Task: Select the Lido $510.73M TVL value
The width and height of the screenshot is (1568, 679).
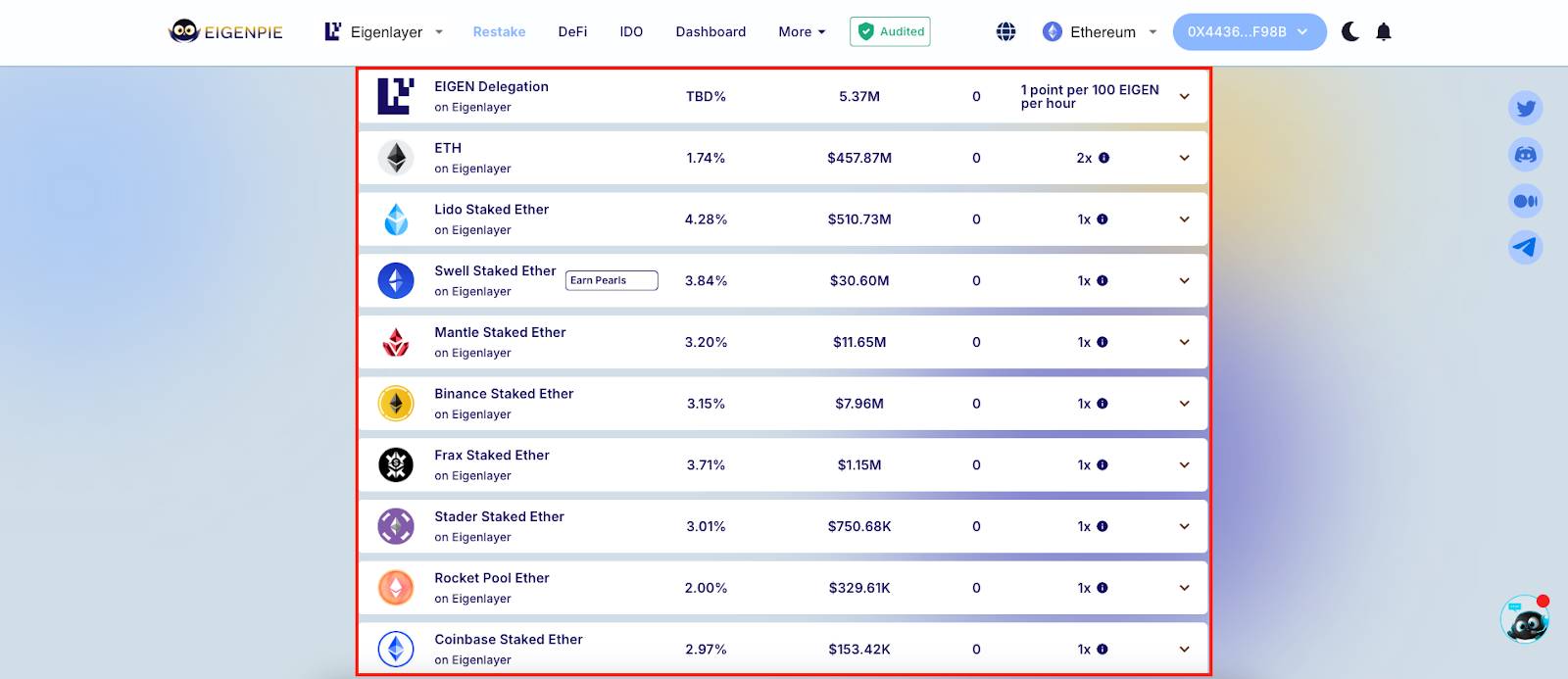Action: pyautogui.click(x=859, y=219)
